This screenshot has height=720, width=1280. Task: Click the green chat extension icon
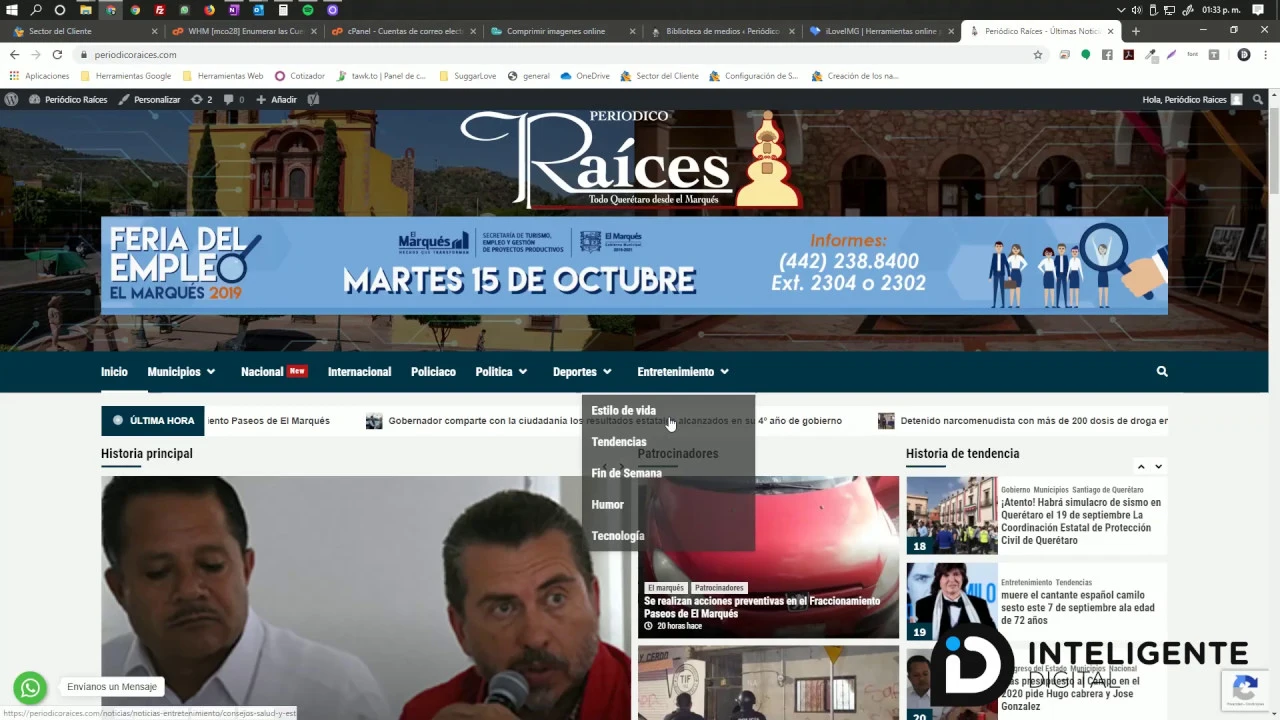[1086, 55]
